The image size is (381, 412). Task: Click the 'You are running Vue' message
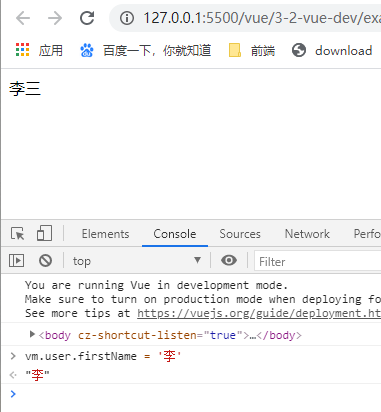156,285
